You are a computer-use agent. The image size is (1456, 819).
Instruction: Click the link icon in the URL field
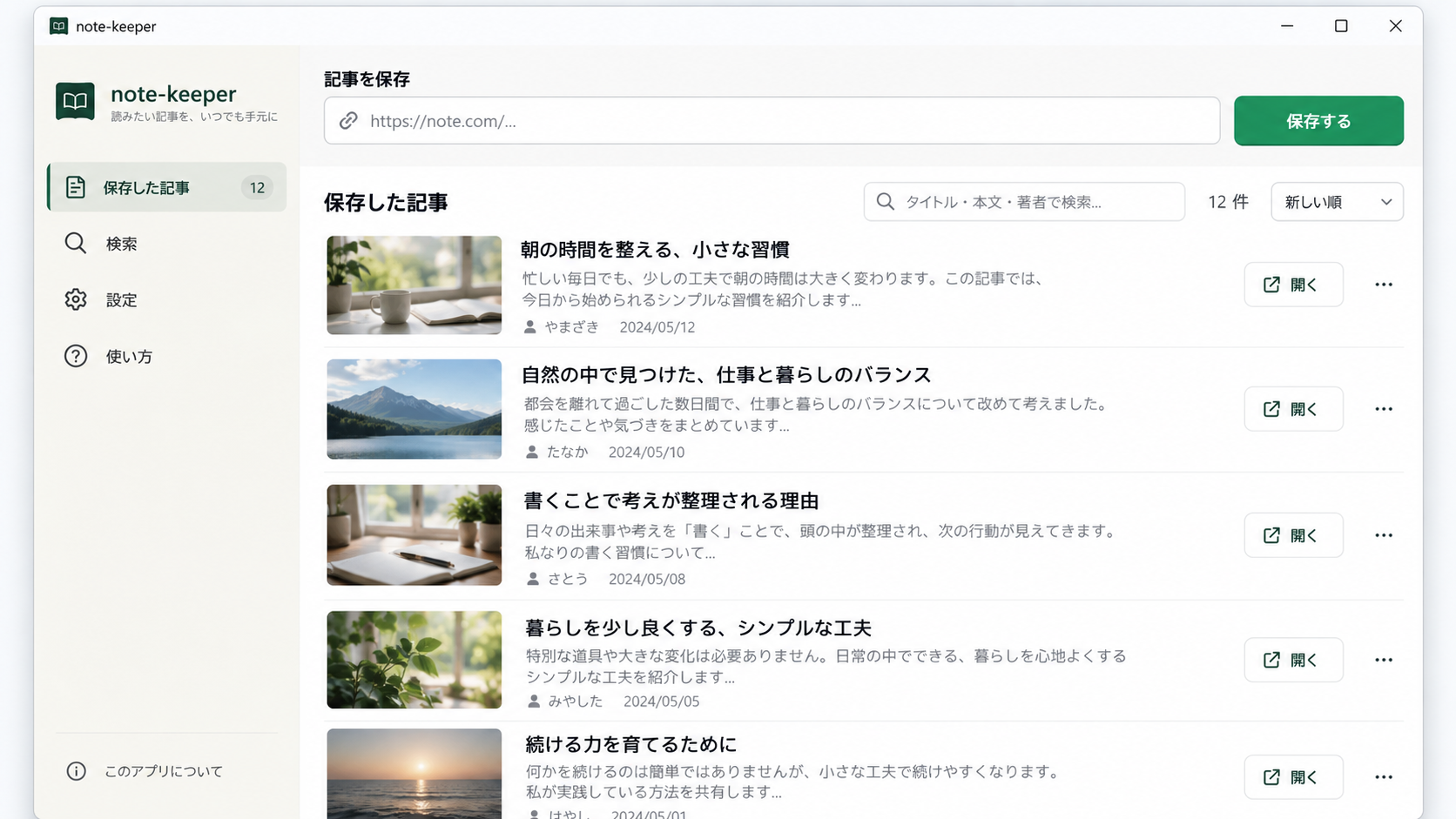point(348,120)
